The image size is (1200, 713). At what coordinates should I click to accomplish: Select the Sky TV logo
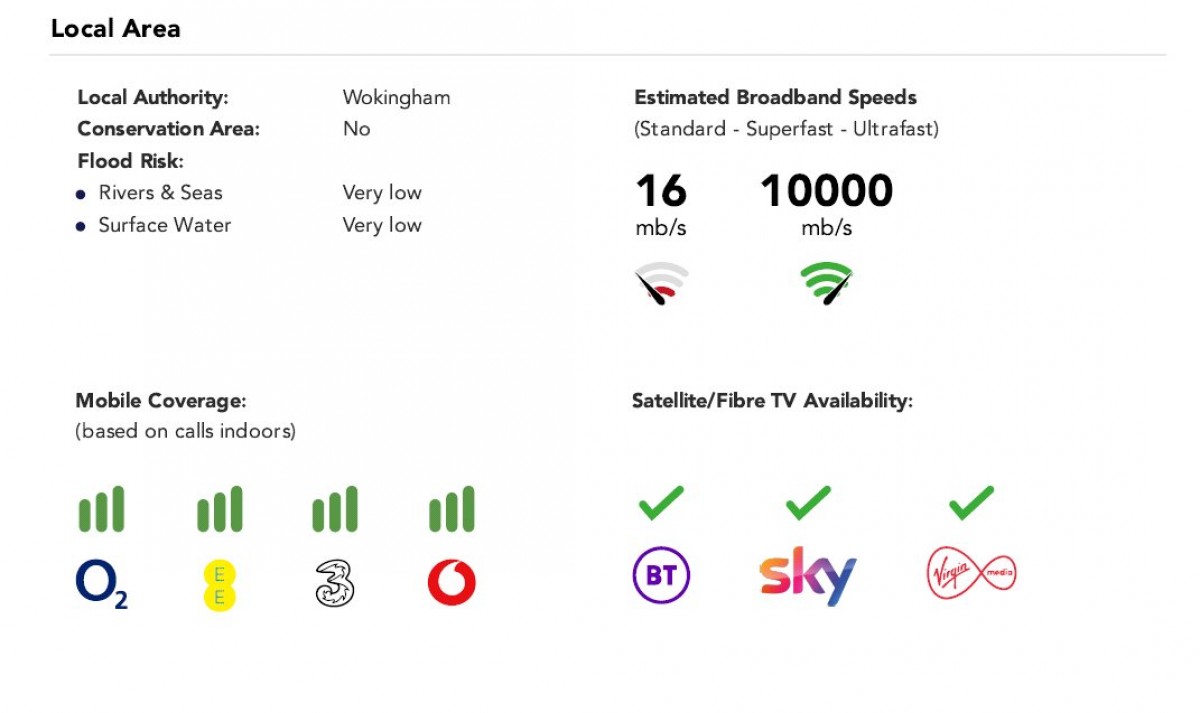(808, 576)
